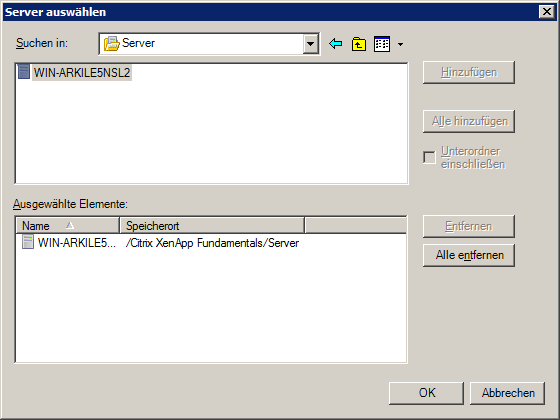Click the Hinzufügen button

pyautogui.click(x=469, y=72)
